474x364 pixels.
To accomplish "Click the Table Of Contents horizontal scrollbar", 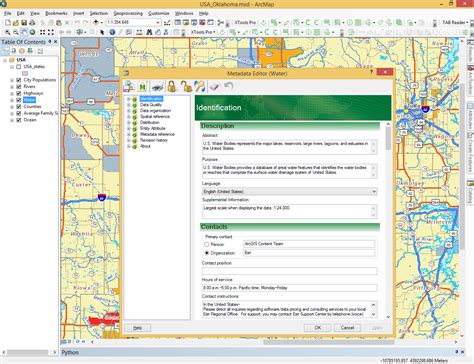I will point(29,352).
